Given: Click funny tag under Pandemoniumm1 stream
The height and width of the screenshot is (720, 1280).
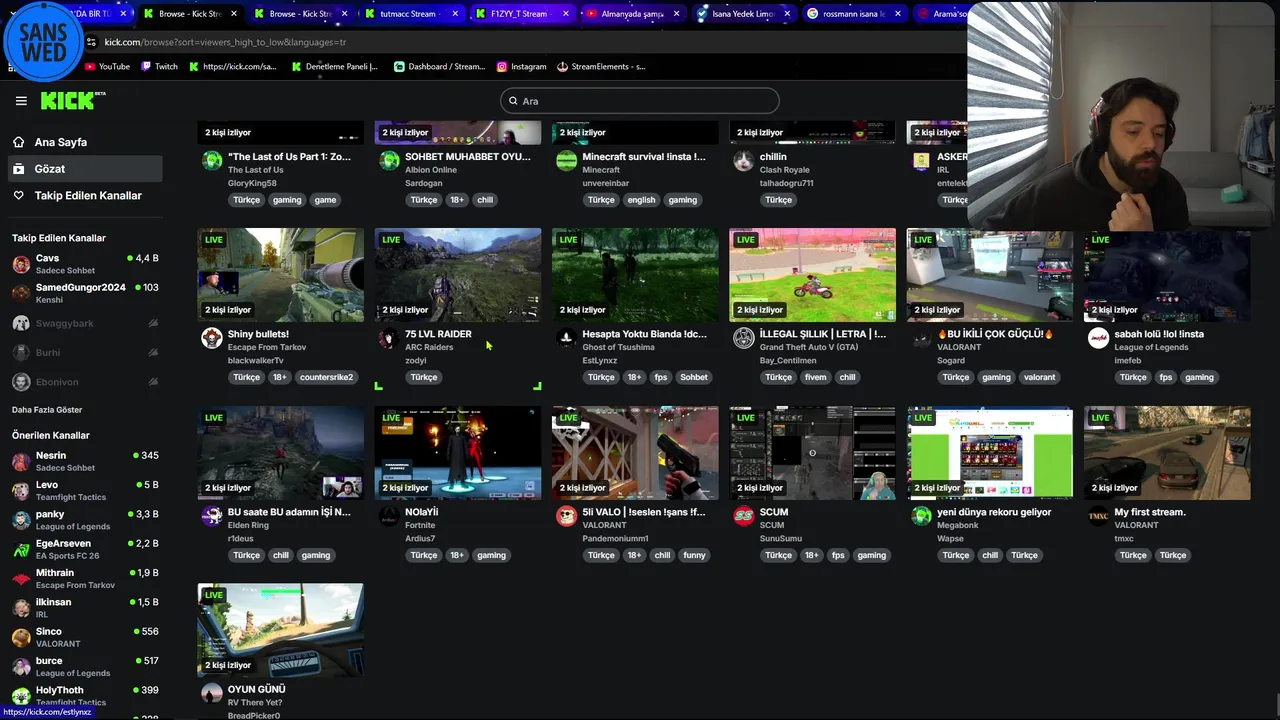Looking at the screenshot, I should (x=694, y=555).
